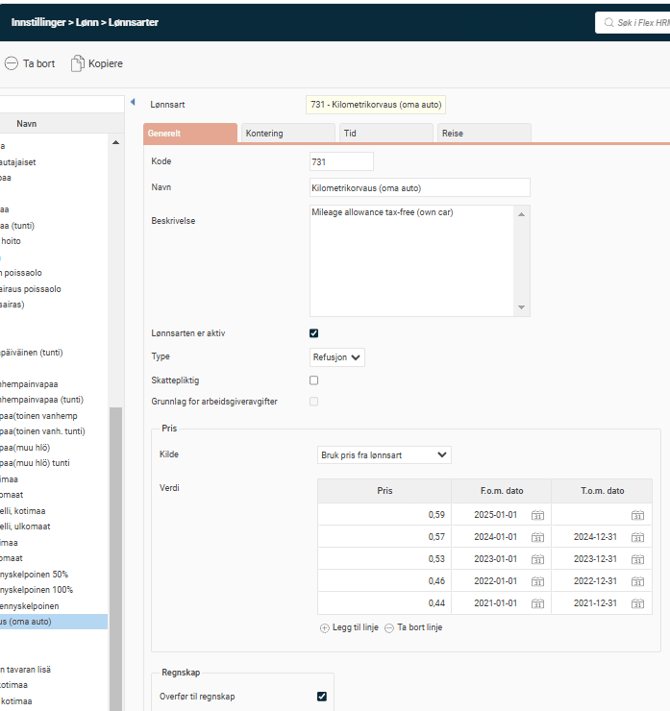Image resolution: width=670 pixels, height=711 pixels.
Task: Enable the Skattepliktig checkbox
Action: point(314,380)
